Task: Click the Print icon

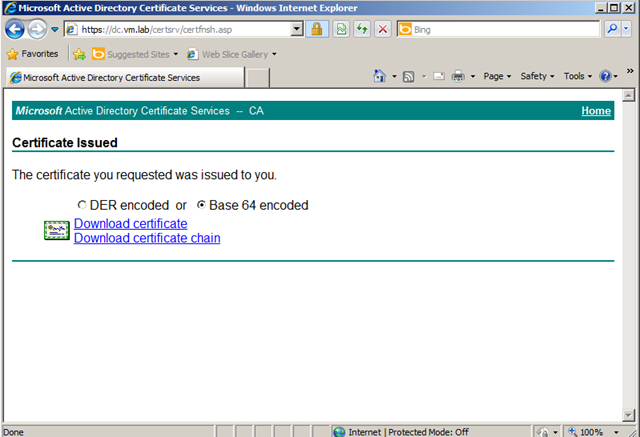Action: [458, 76]
